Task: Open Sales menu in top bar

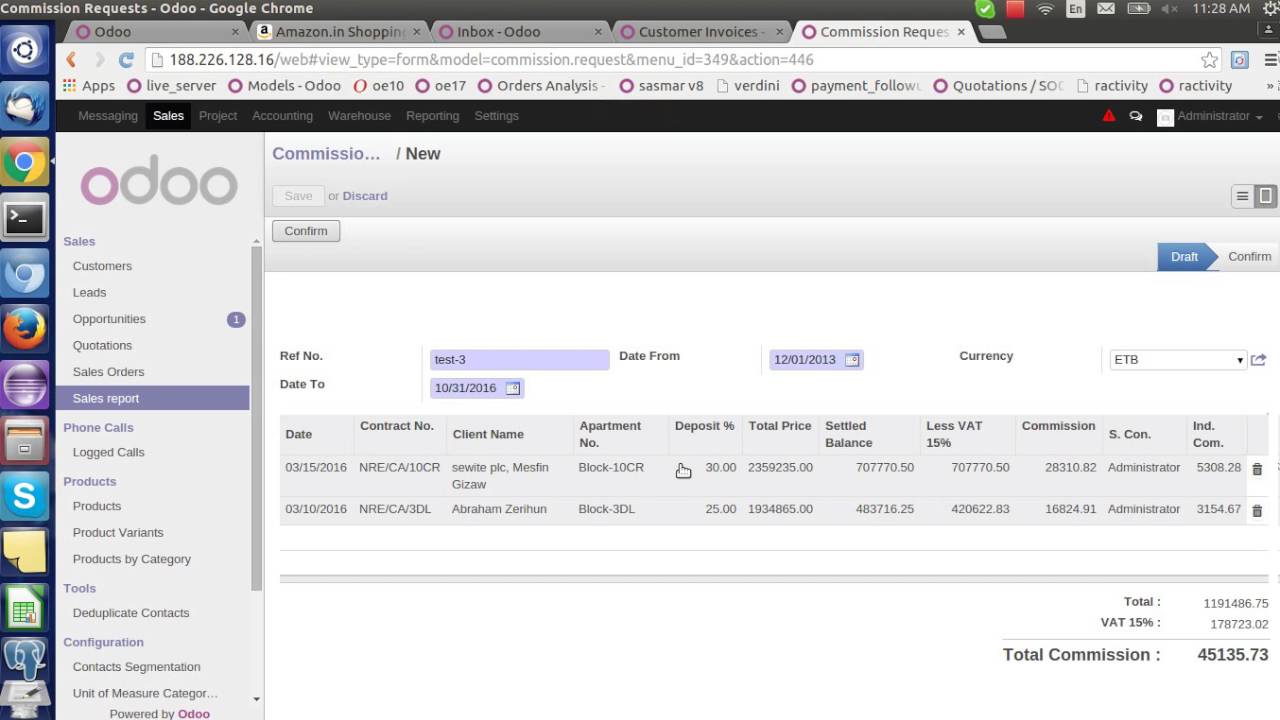Action: coord(168,116)
